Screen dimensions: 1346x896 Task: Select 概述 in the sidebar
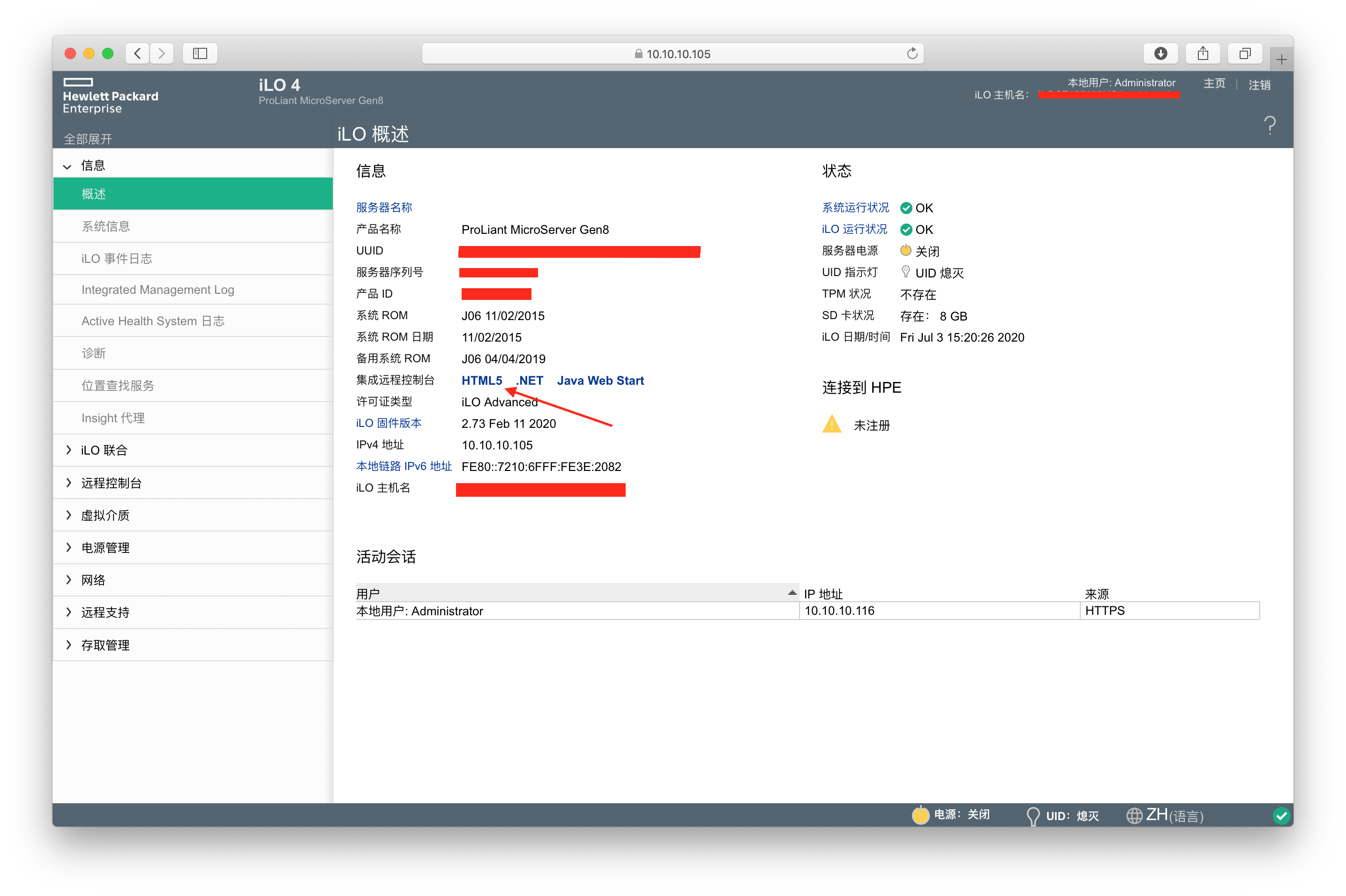[x=193, y=194]
